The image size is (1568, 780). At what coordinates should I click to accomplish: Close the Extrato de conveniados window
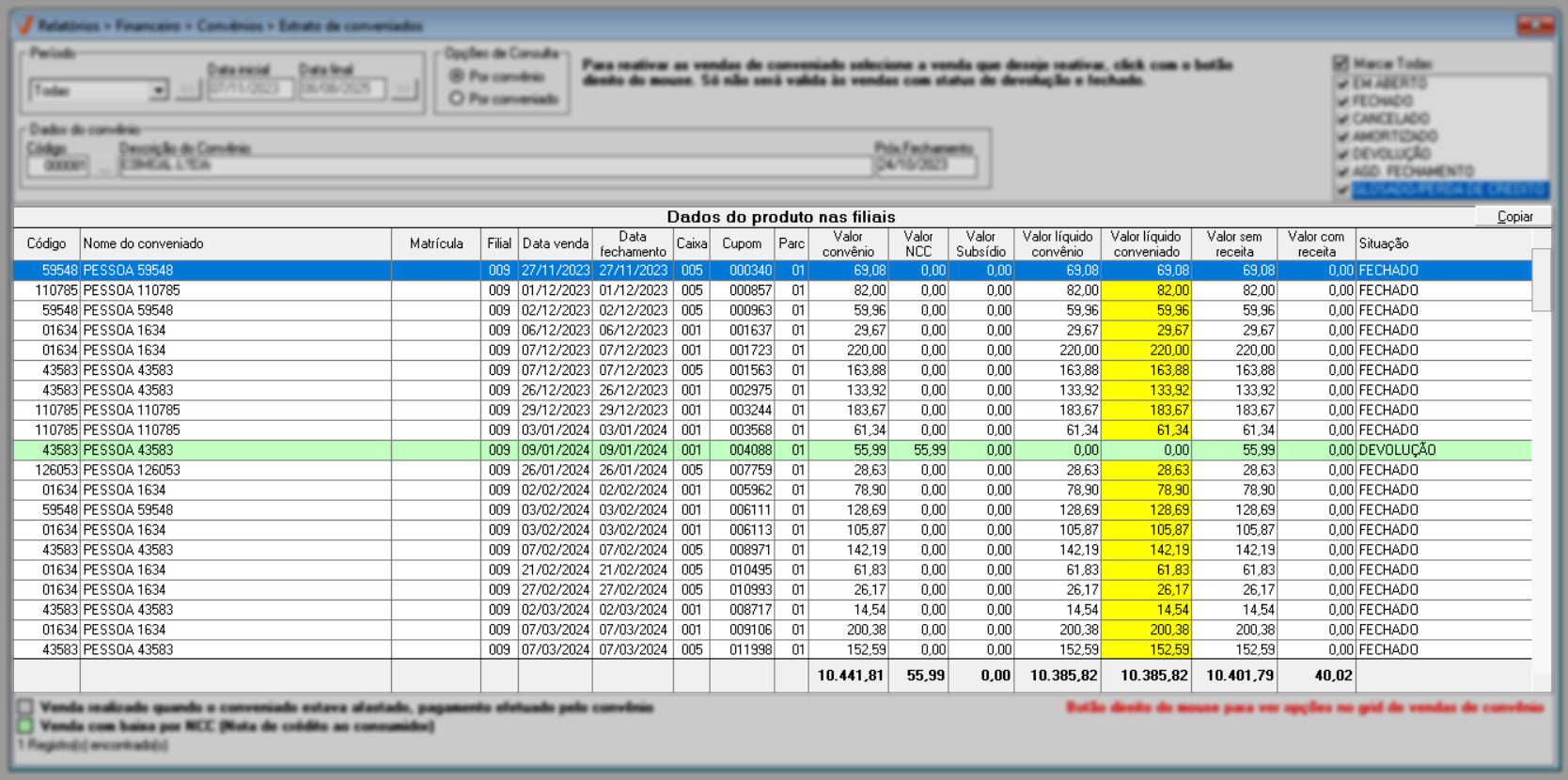(1536, 25)
